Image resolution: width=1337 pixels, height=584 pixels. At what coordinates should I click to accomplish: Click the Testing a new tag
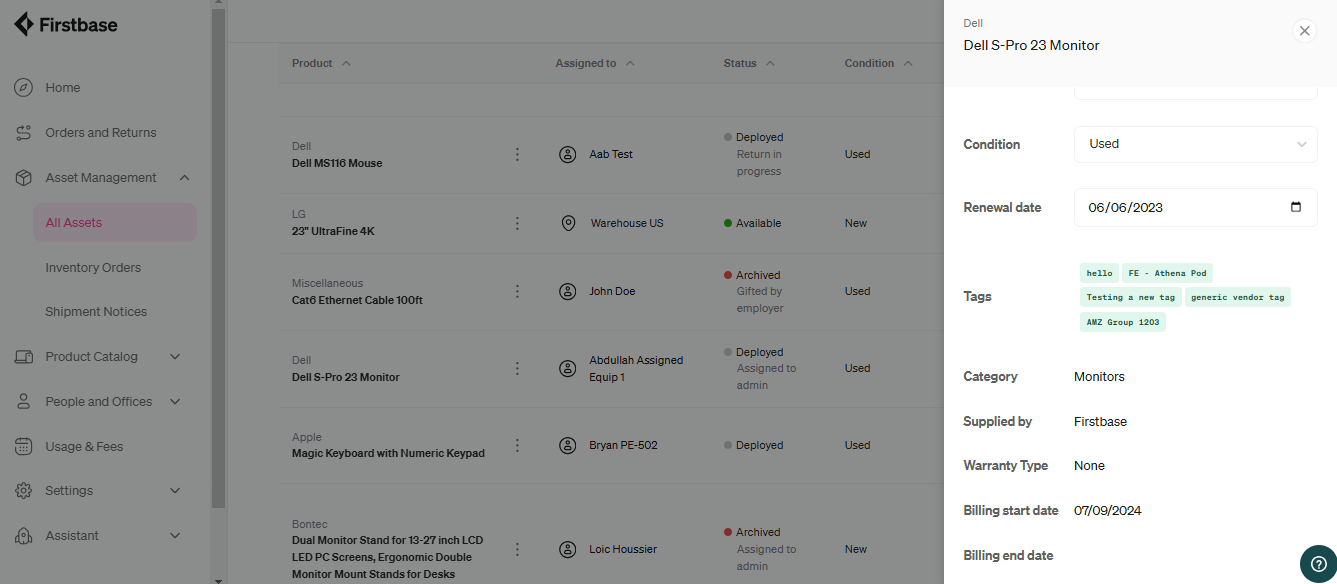pyautogui.click(x=1131, y=297)
